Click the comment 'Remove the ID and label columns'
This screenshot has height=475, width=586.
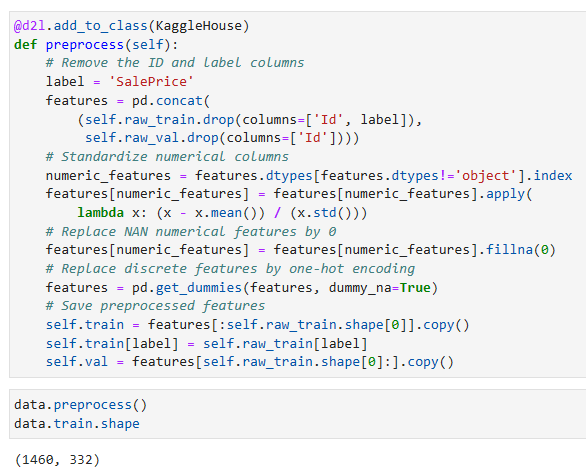tap(175, 63)
